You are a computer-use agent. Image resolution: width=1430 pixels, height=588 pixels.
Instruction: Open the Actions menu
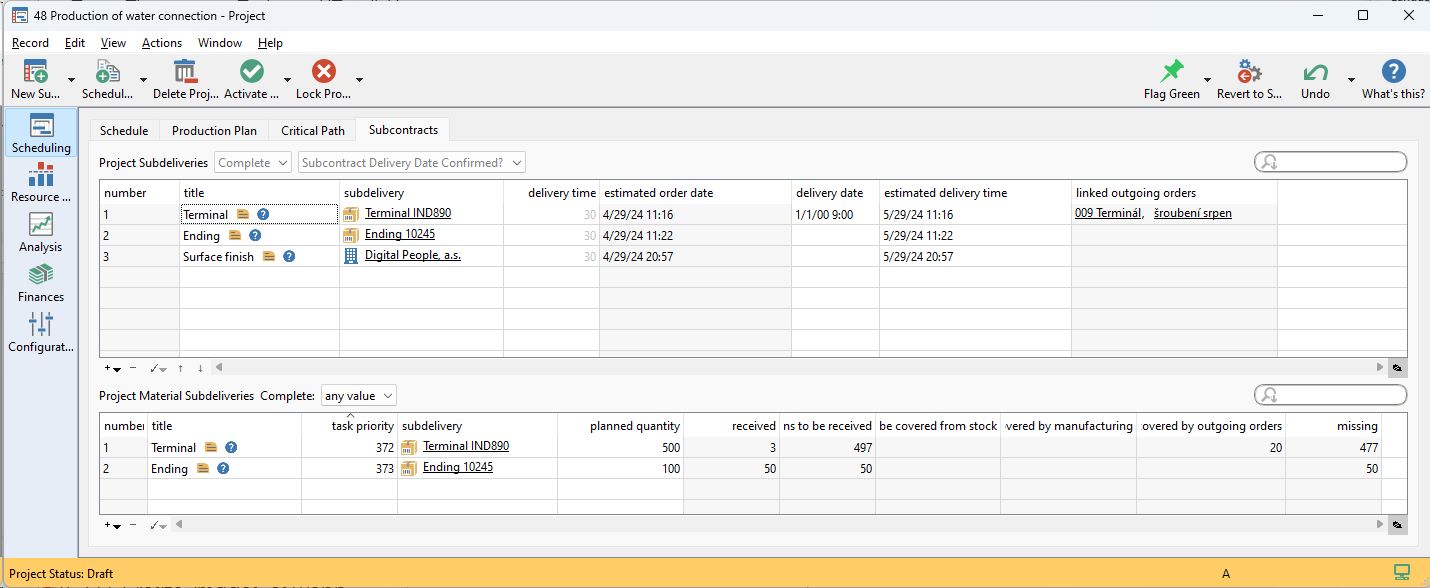[161, 43]
